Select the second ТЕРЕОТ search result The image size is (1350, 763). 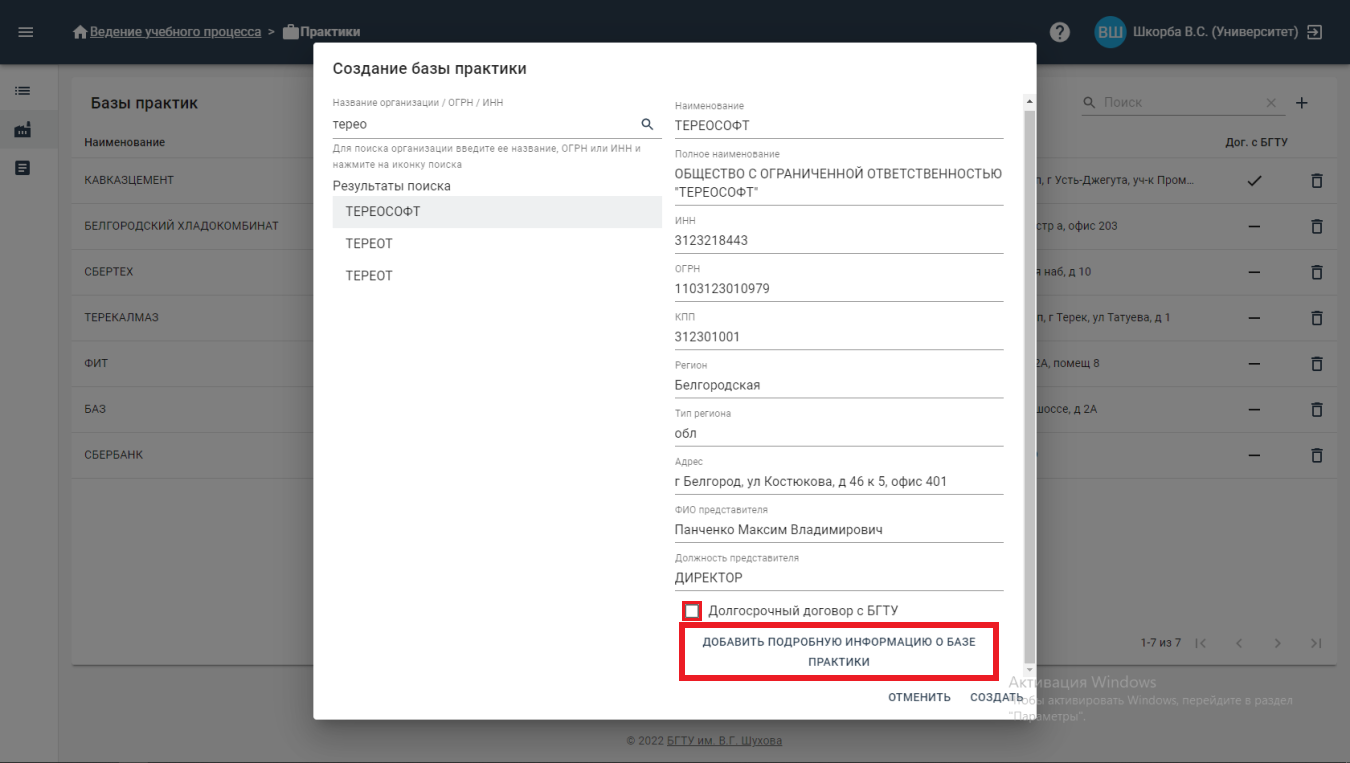click(497, 276)
